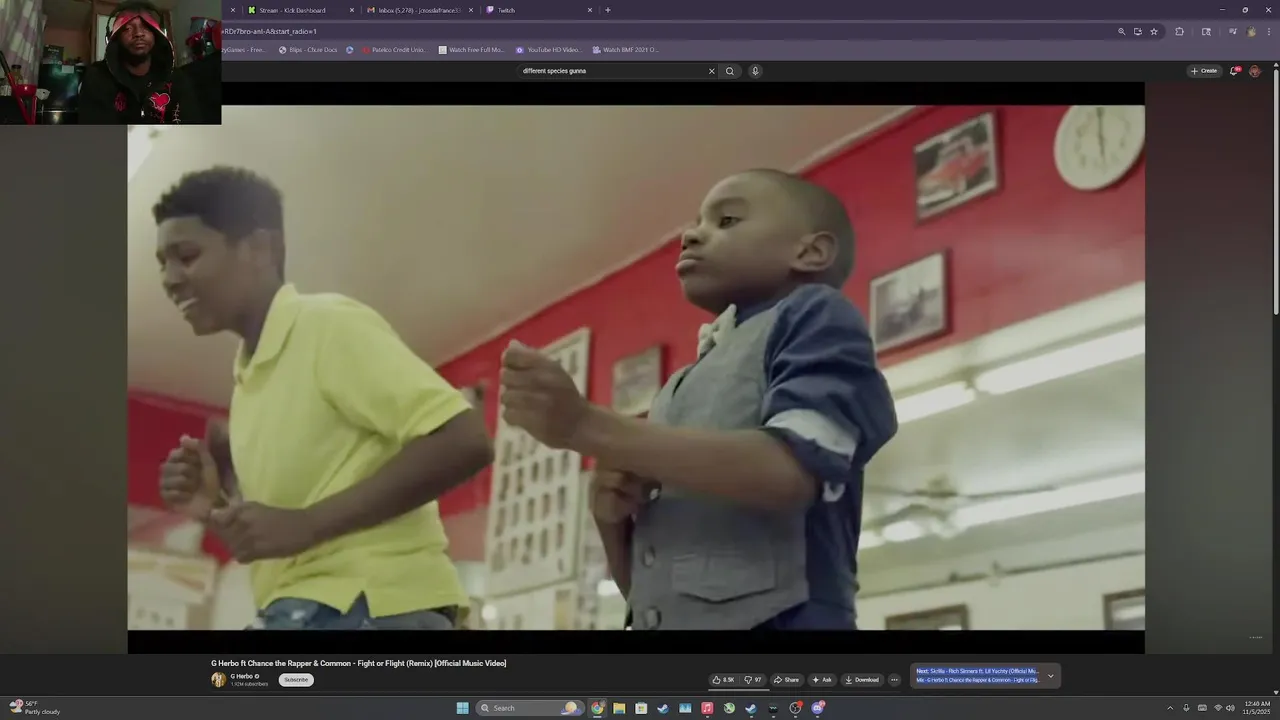Image resolution: width=1280 pixels, height=720 pixels.
Task: Open the YouTube account avatar menu
Action: point(1255,71)
